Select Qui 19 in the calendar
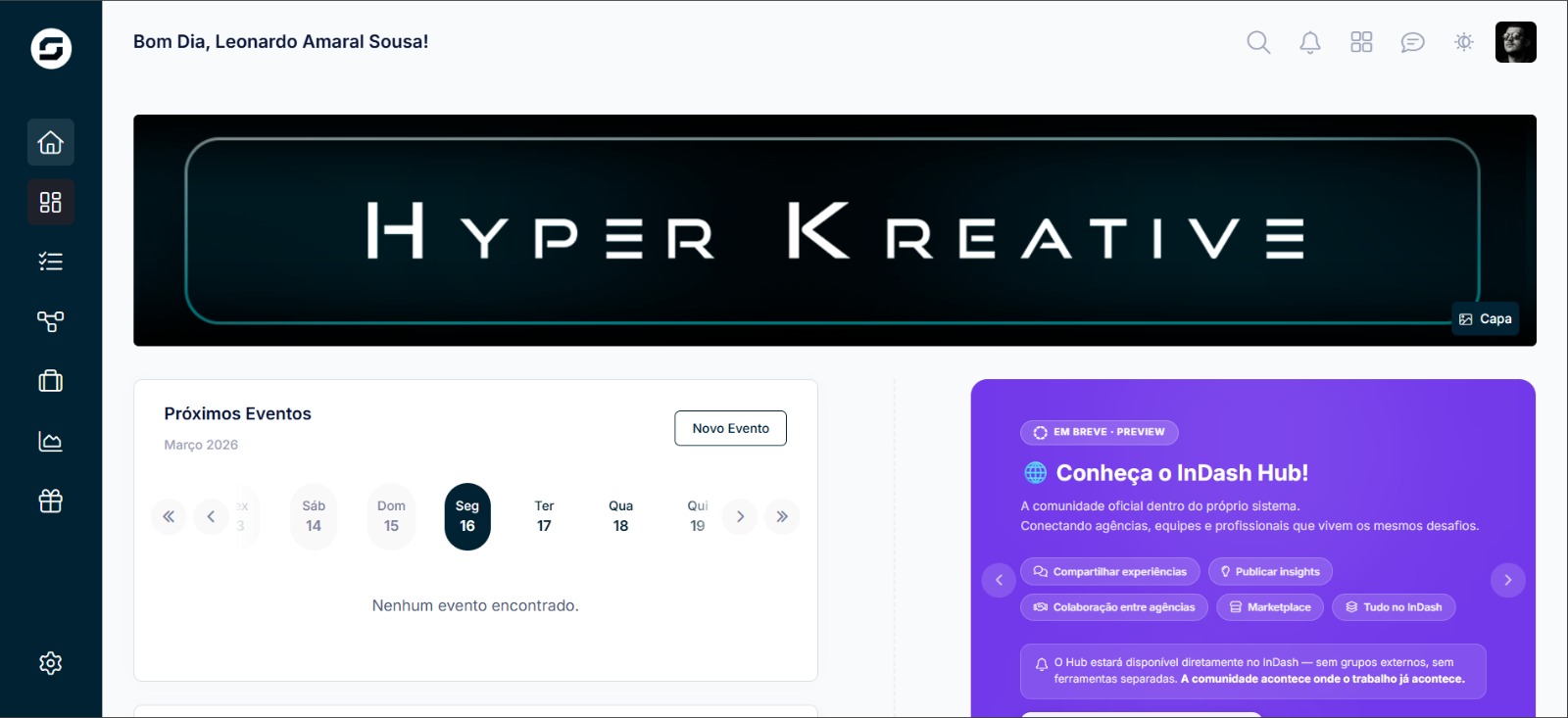This screenshot has width=1568, height=718. 697,516
